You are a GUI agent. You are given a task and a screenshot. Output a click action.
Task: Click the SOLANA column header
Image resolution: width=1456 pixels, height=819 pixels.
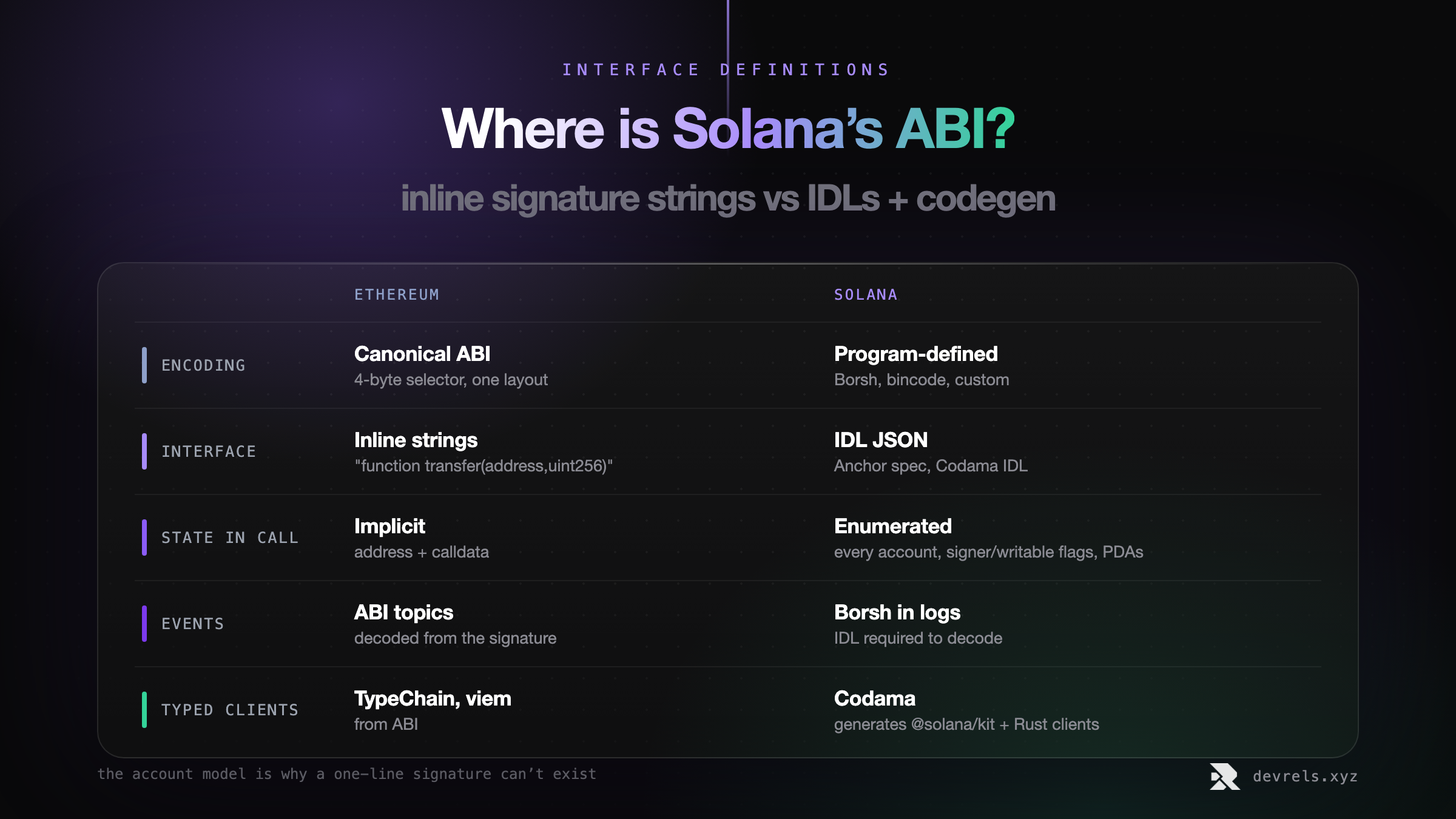point(866,295)
